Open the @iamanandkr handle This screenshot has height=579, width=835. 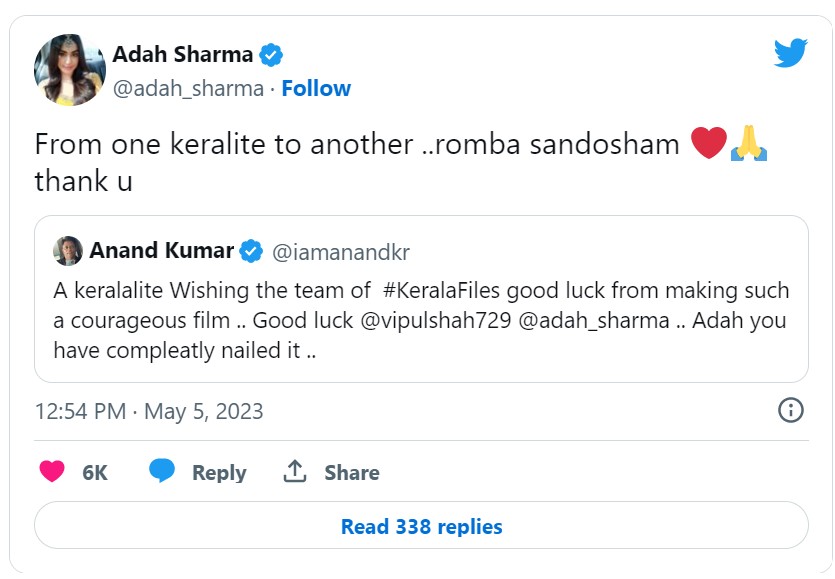point(340,251)
